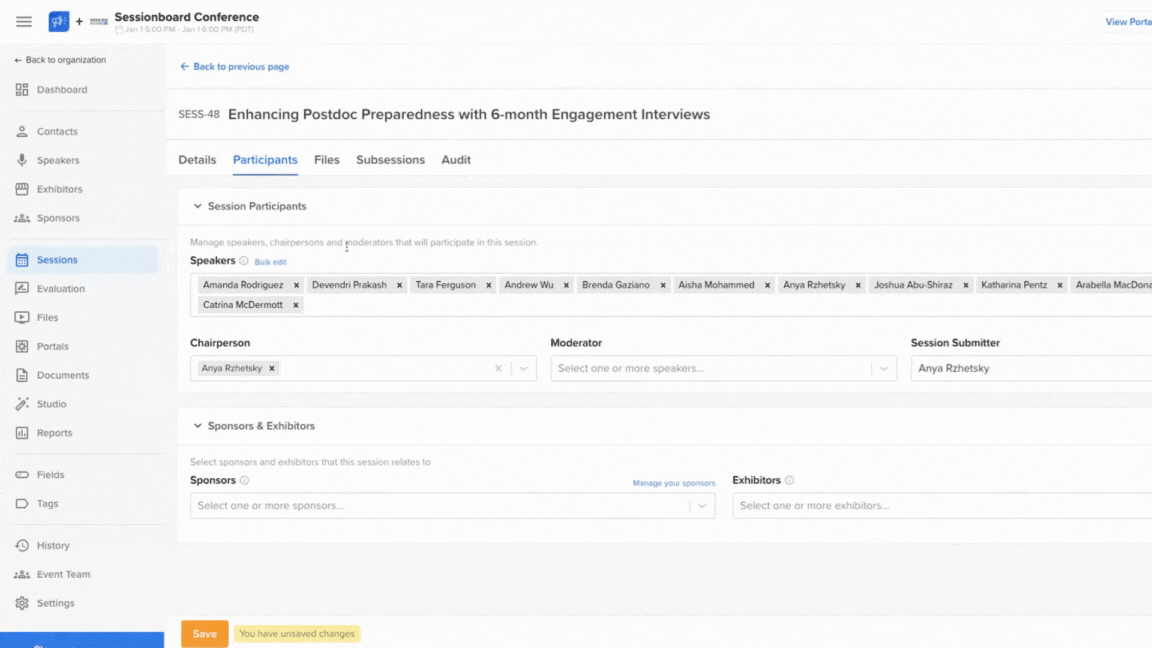The width and height of the screenshot is (1152, 648).
Task: Open Event Team in the sidebar
Action: pyautogui.click(x=63, y=575)
